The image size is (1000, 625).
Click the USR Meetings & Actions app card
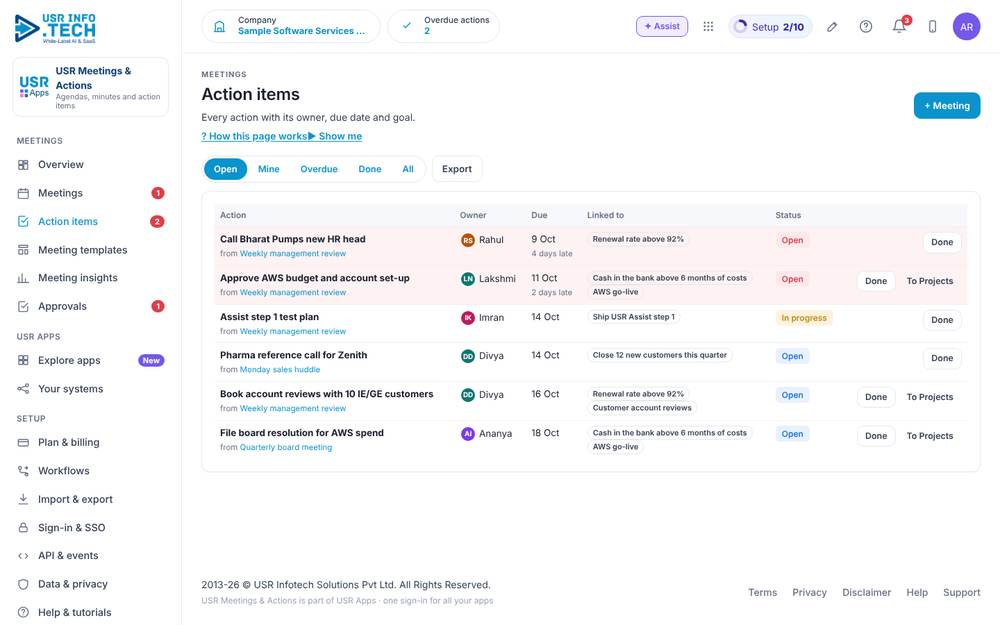coord(91,87)
